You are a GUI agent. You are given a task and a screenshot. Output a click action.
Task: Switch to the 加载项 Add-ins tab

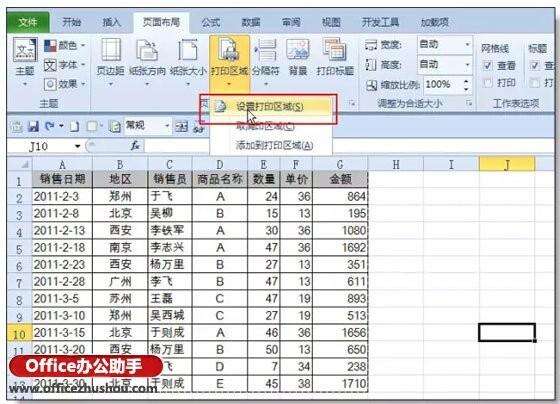434,23
